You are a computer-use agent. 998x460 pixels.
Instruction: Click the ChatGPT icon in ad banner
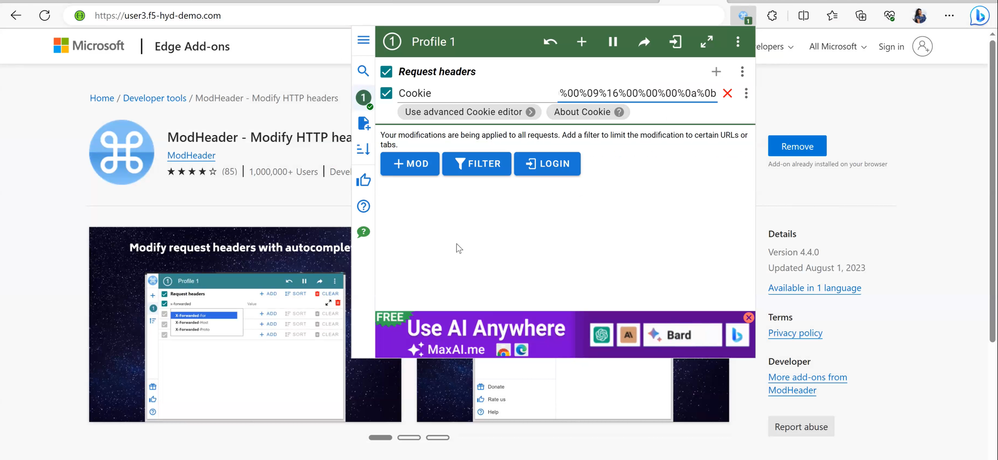[601, 335]
